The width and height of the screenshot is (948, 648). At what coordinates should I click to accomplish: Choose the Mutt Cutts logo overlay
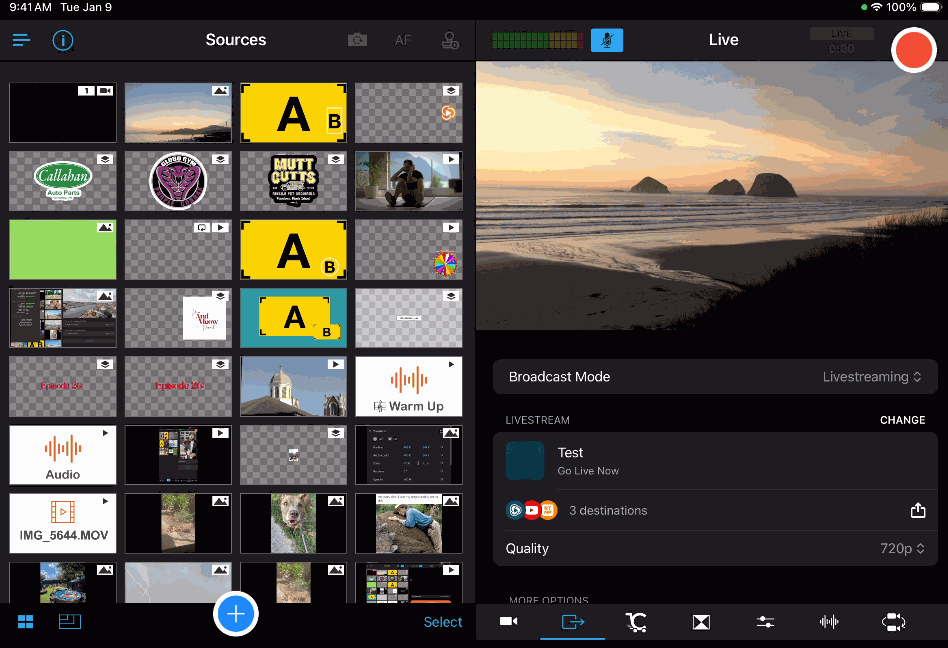294,181
